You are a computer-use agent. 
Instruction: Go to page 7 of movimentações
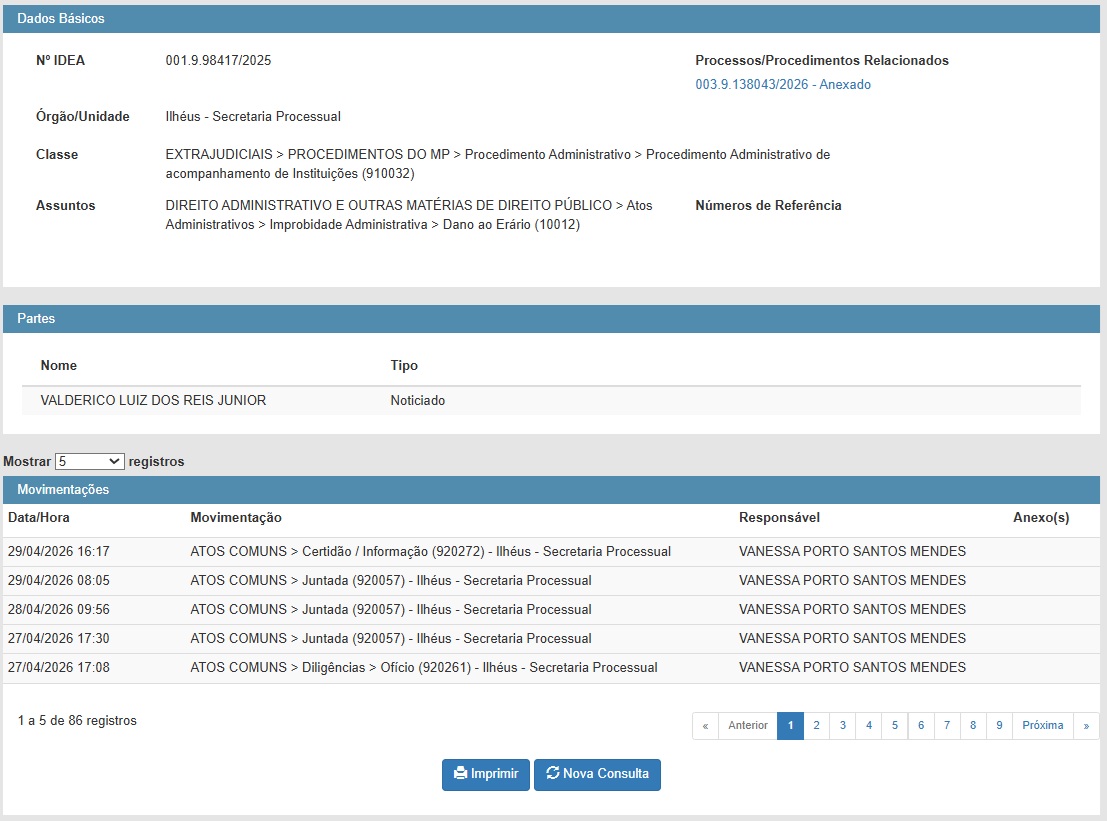(x=947, y=726)
